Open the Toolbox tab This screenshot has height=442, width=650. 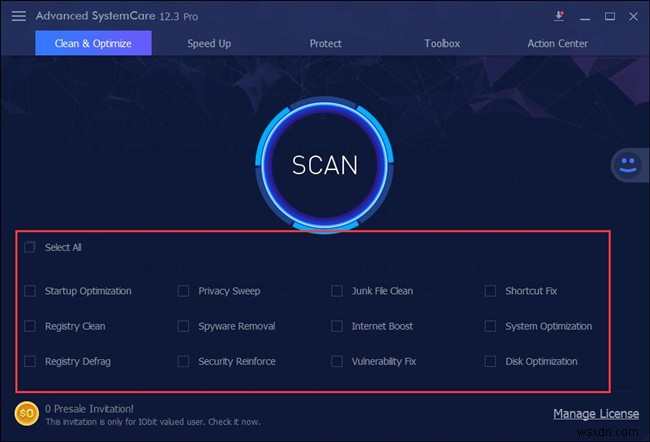(441, 44)
